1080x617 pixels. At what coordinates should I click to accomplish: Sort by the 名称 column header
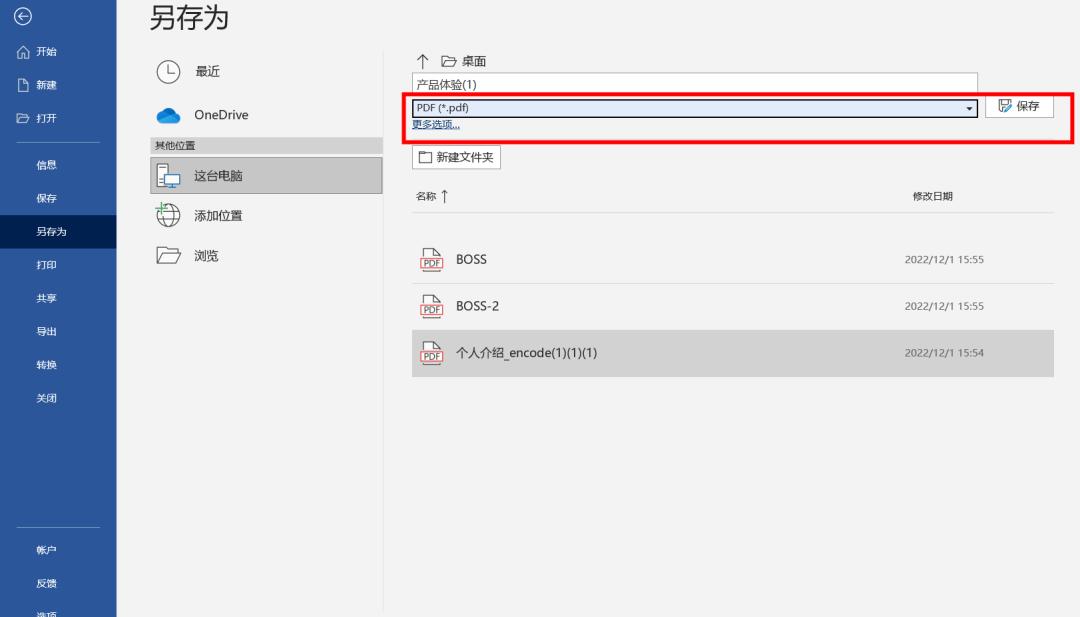pyautogui.click(x=426, y=196)
